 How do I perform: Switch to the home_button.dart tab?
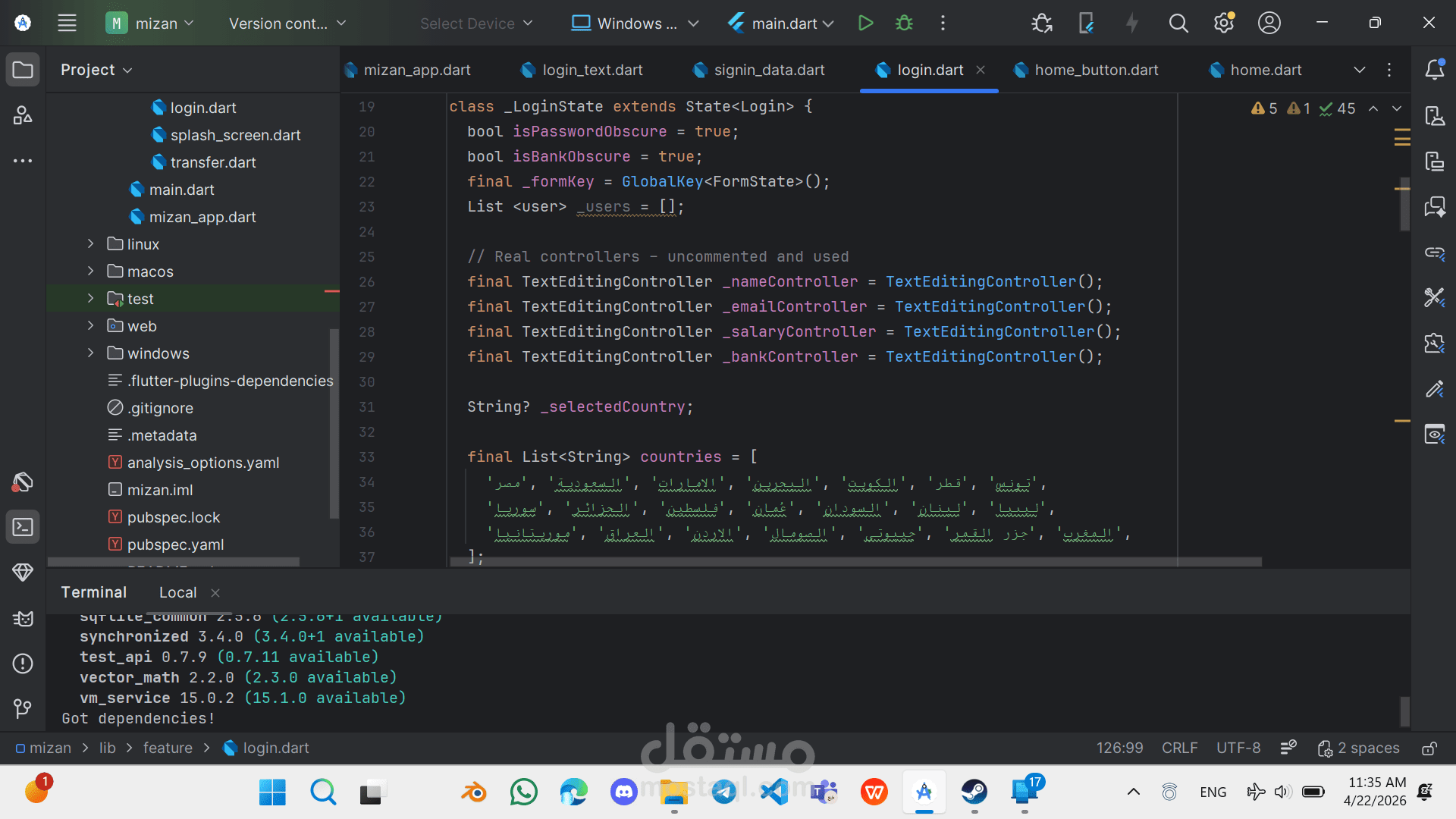tap(1096, 70)
